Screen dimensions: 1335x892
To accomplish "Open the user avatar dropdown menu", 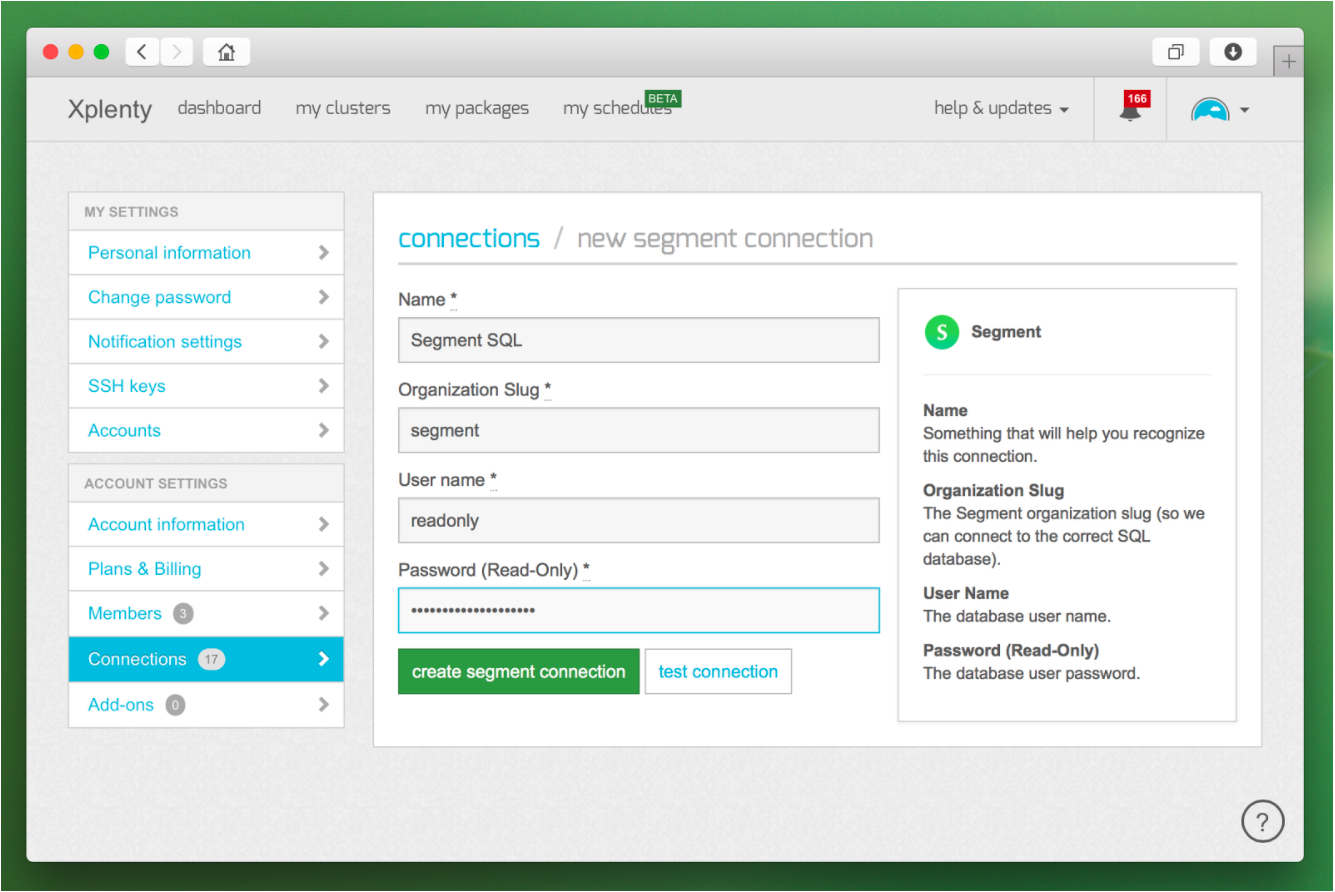I will (x=1220, y=109).
